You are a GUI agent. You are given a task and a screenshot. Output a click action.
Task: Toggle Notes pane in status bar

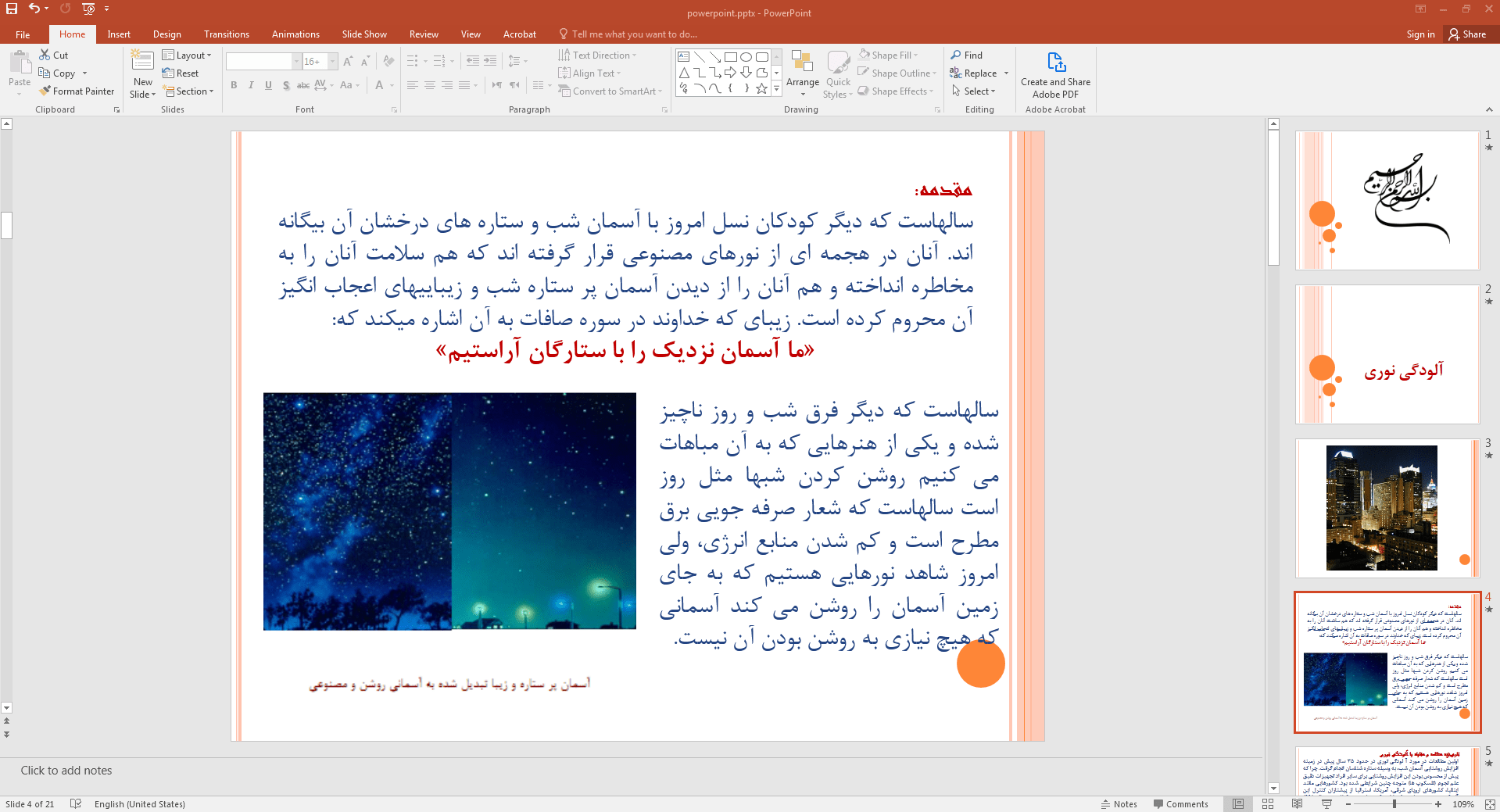tap(1119, 803)
